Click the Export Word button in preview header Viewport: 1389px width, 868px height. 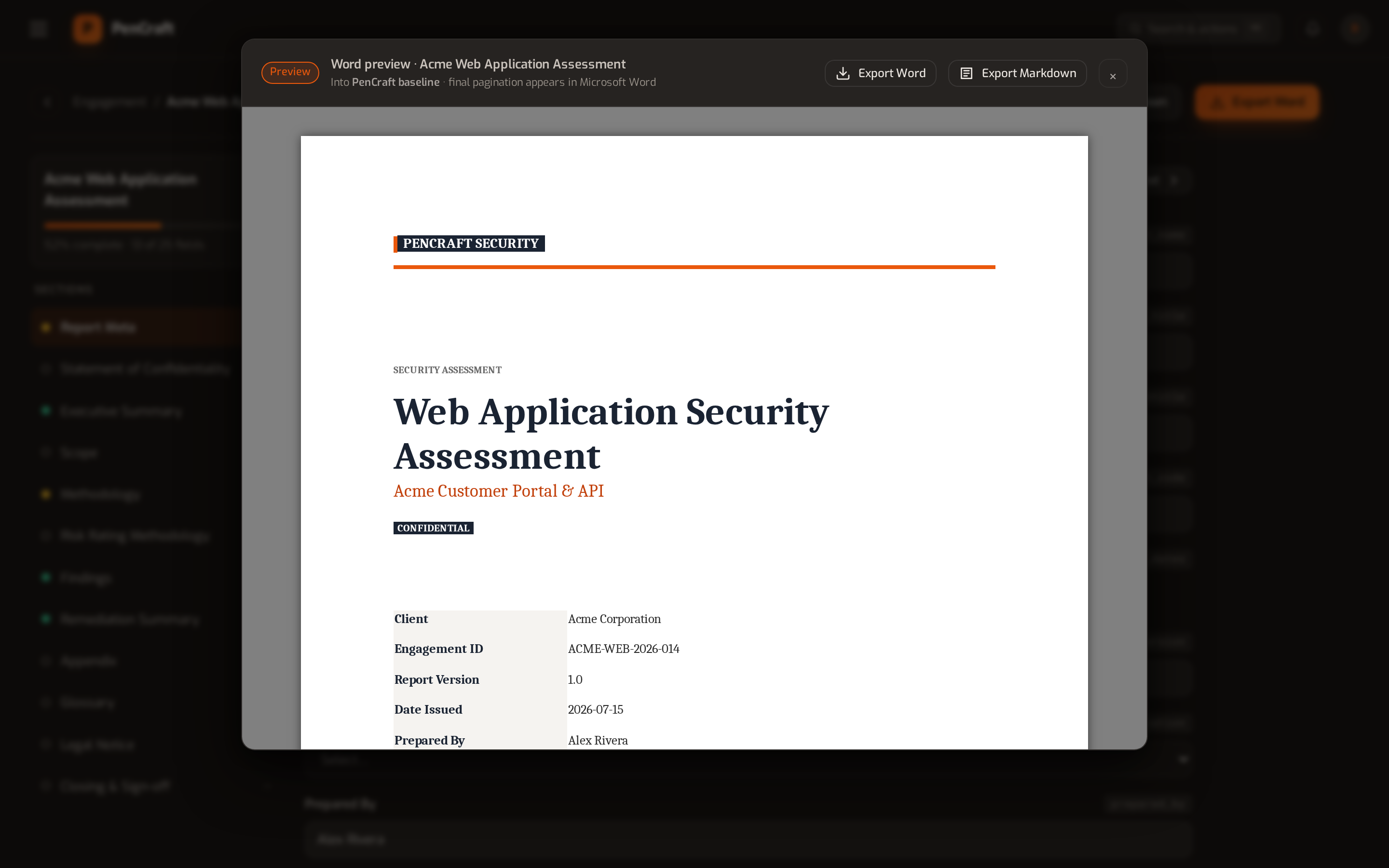pyautogui.click(x=880, y=73)
